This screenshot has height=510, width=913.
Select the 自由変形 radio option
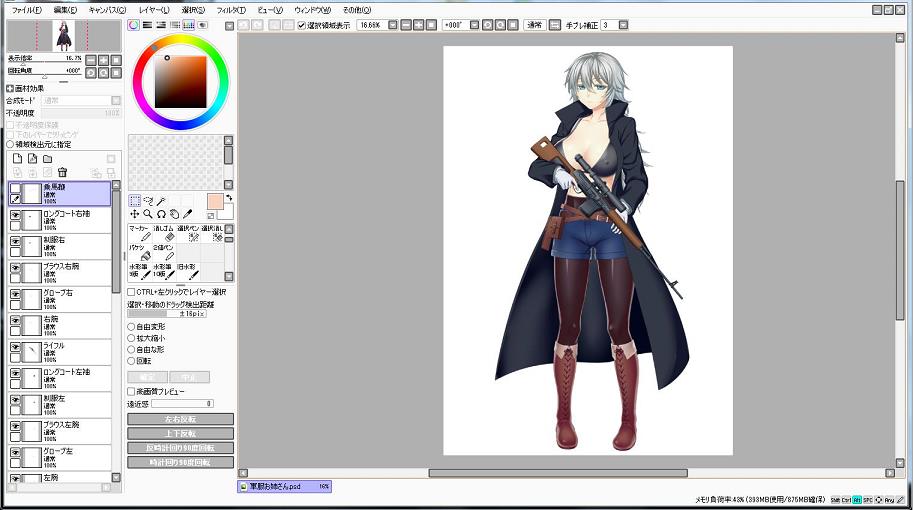[x=132, y=326]
